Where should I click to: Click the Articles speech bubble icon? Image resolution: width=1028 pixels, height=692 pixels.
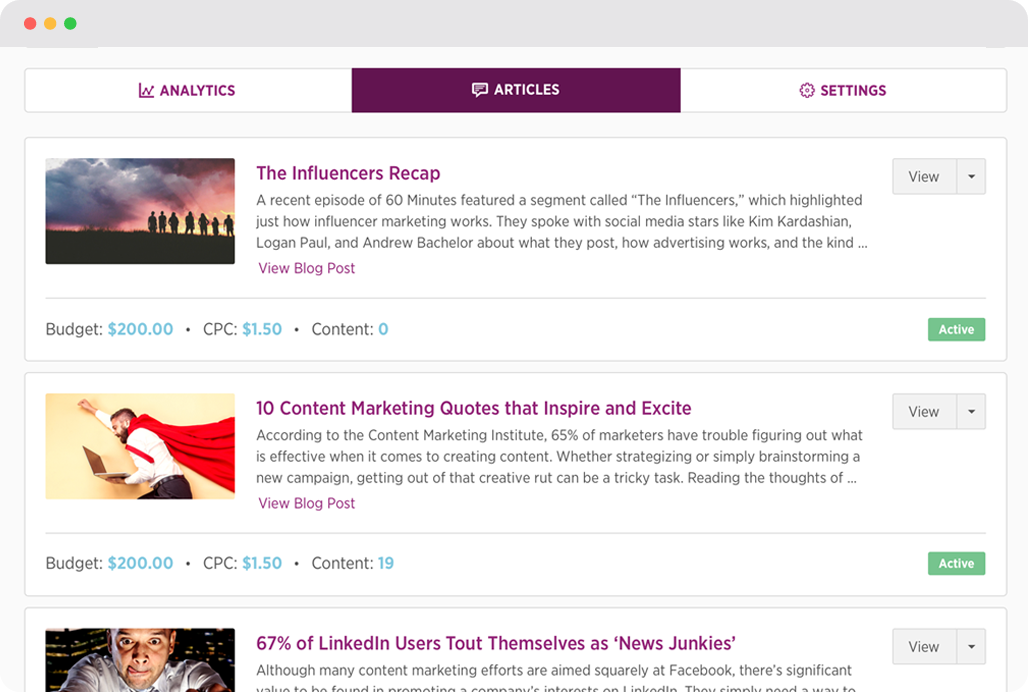[x=480, y=90]
